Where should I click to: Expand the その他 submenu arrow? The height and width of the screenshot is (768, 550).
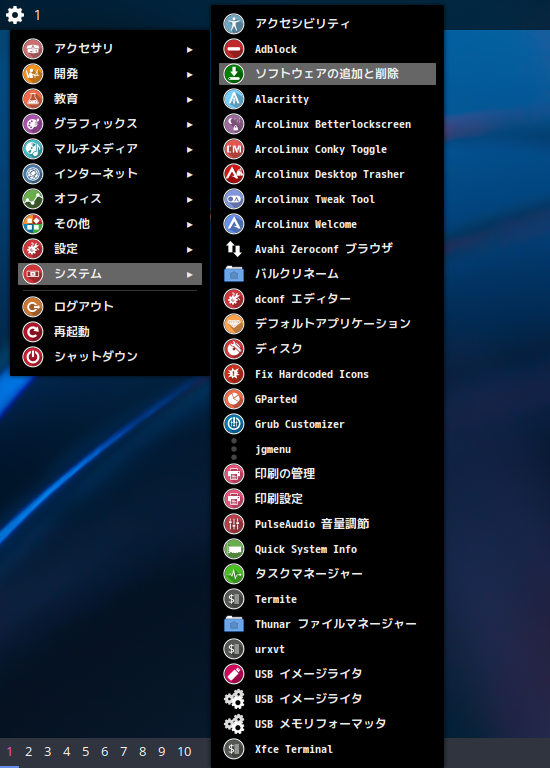pyautogui.click(x=190, y=224)
